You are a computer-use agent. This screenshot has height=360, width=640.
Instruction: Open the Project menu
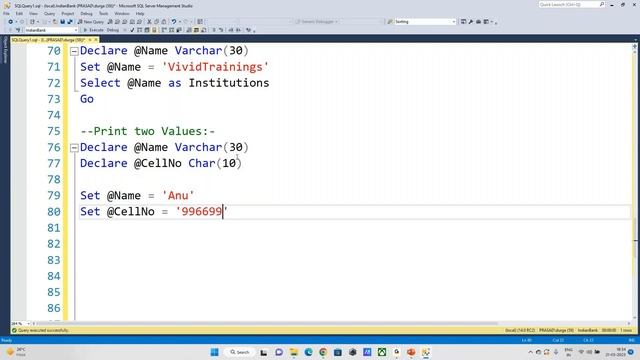pyautogui.click(x=68, y=13)
